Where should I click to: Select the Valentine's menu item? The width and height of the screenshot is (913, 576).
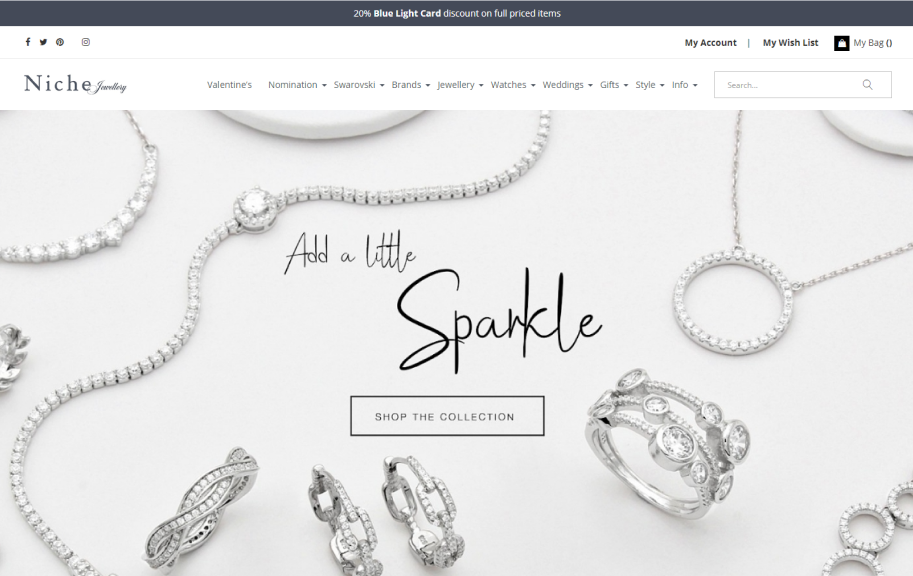(x=229, y=85)
